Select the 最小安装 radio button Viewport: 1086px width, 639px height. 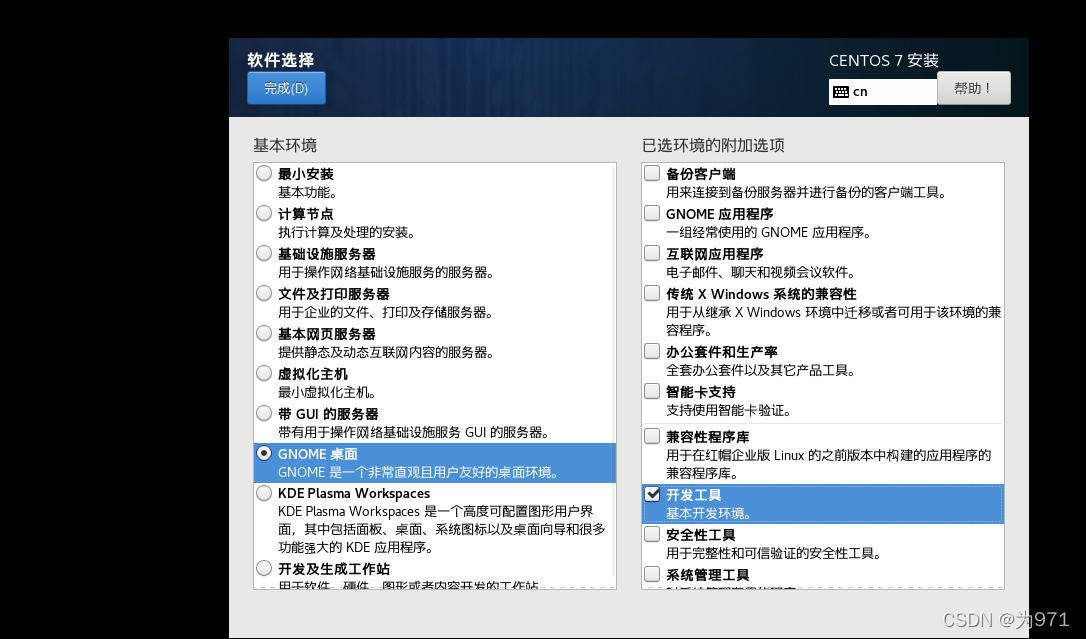point(264,173)
